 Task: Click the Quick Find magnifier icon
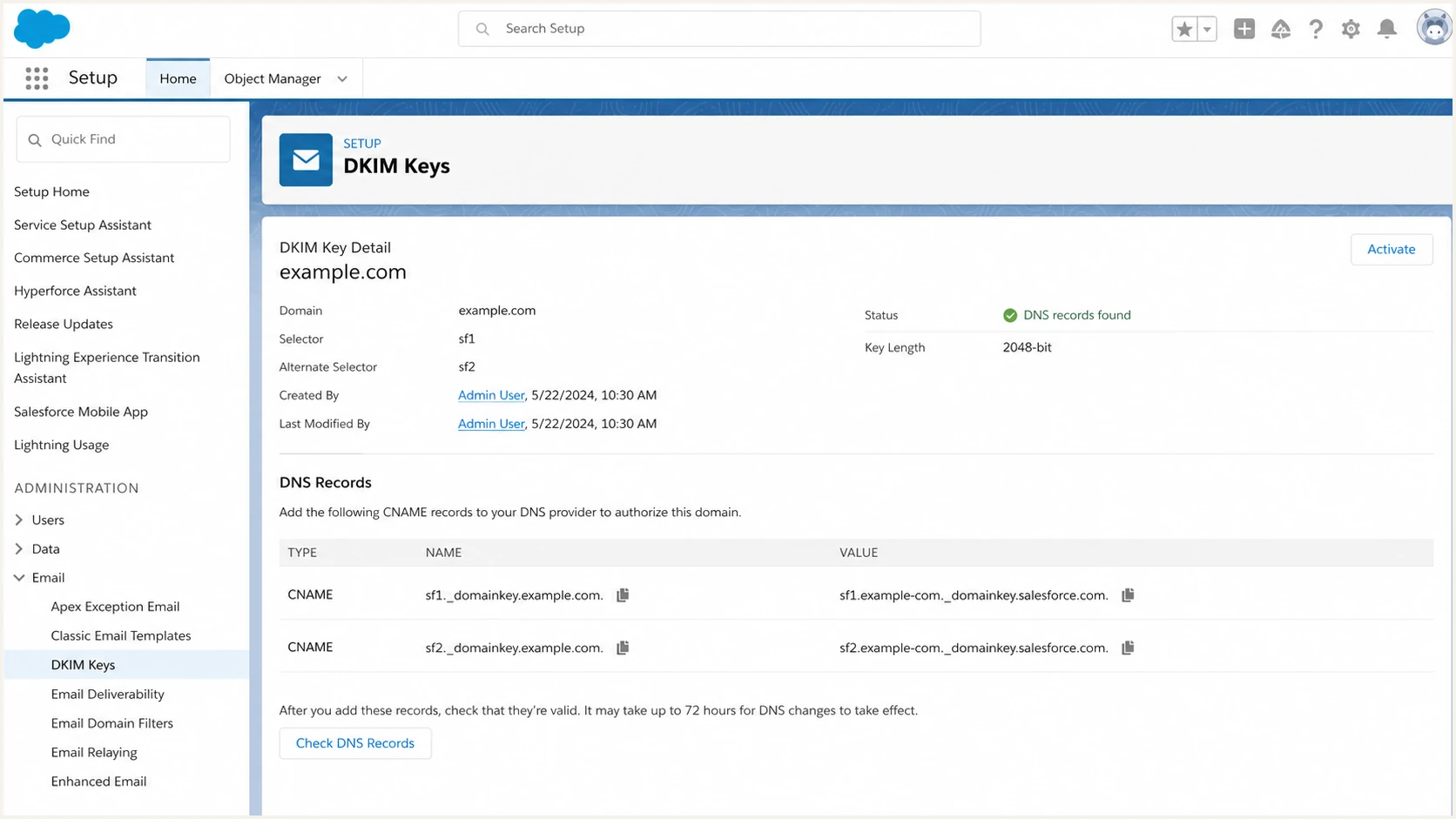[35, 139]
